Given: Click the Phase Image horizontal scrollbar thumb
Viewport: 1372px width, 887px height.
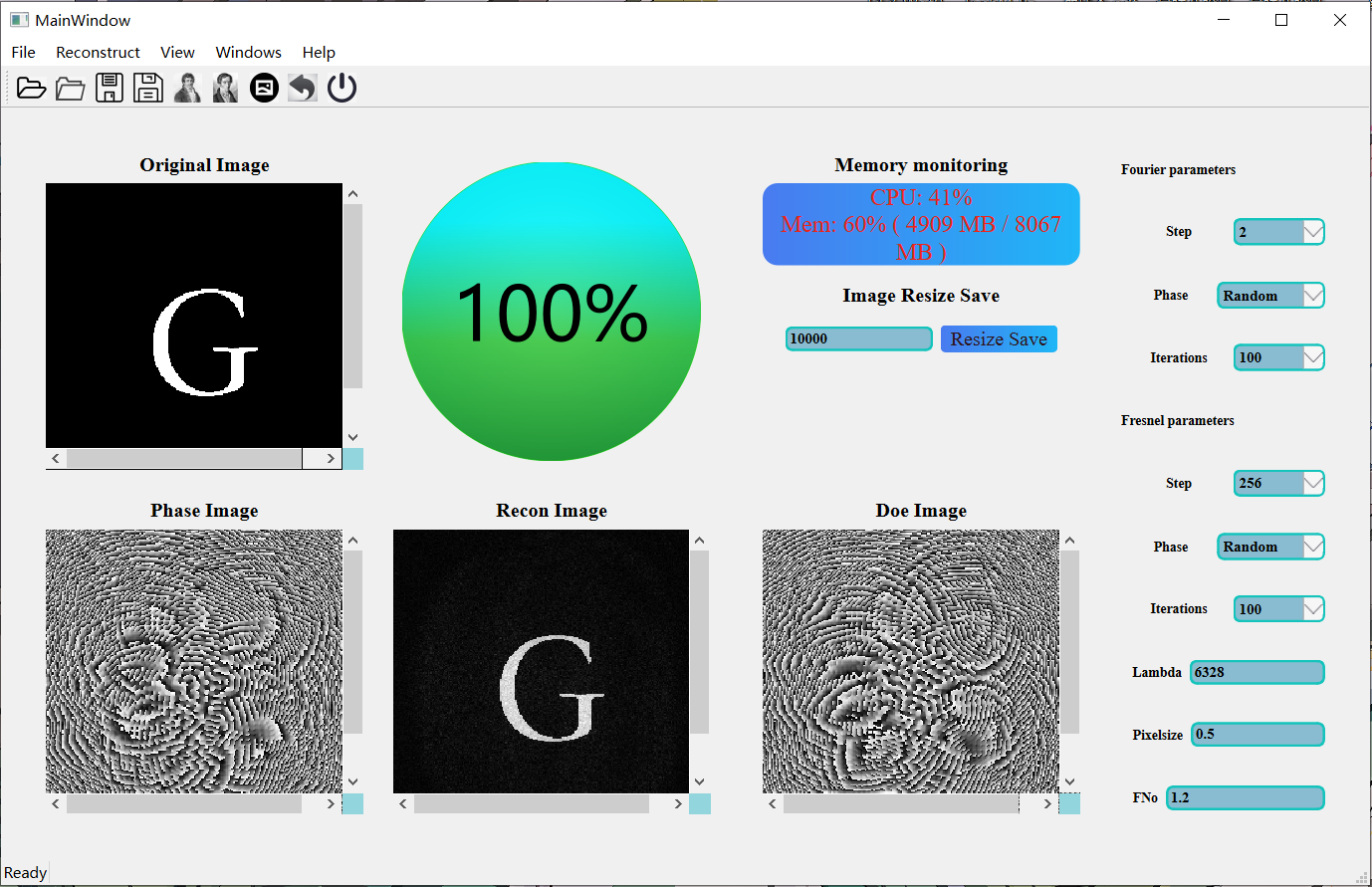Looking at the screenshot, I should tap(184, 803).
